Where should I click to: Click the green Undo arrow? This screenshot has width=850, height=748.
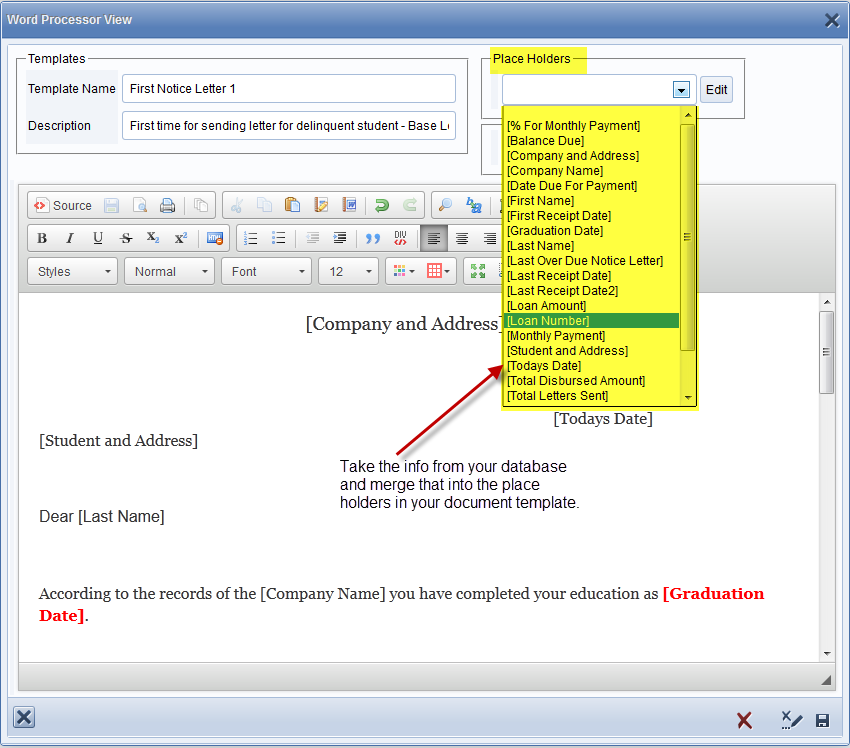(381, 206)
